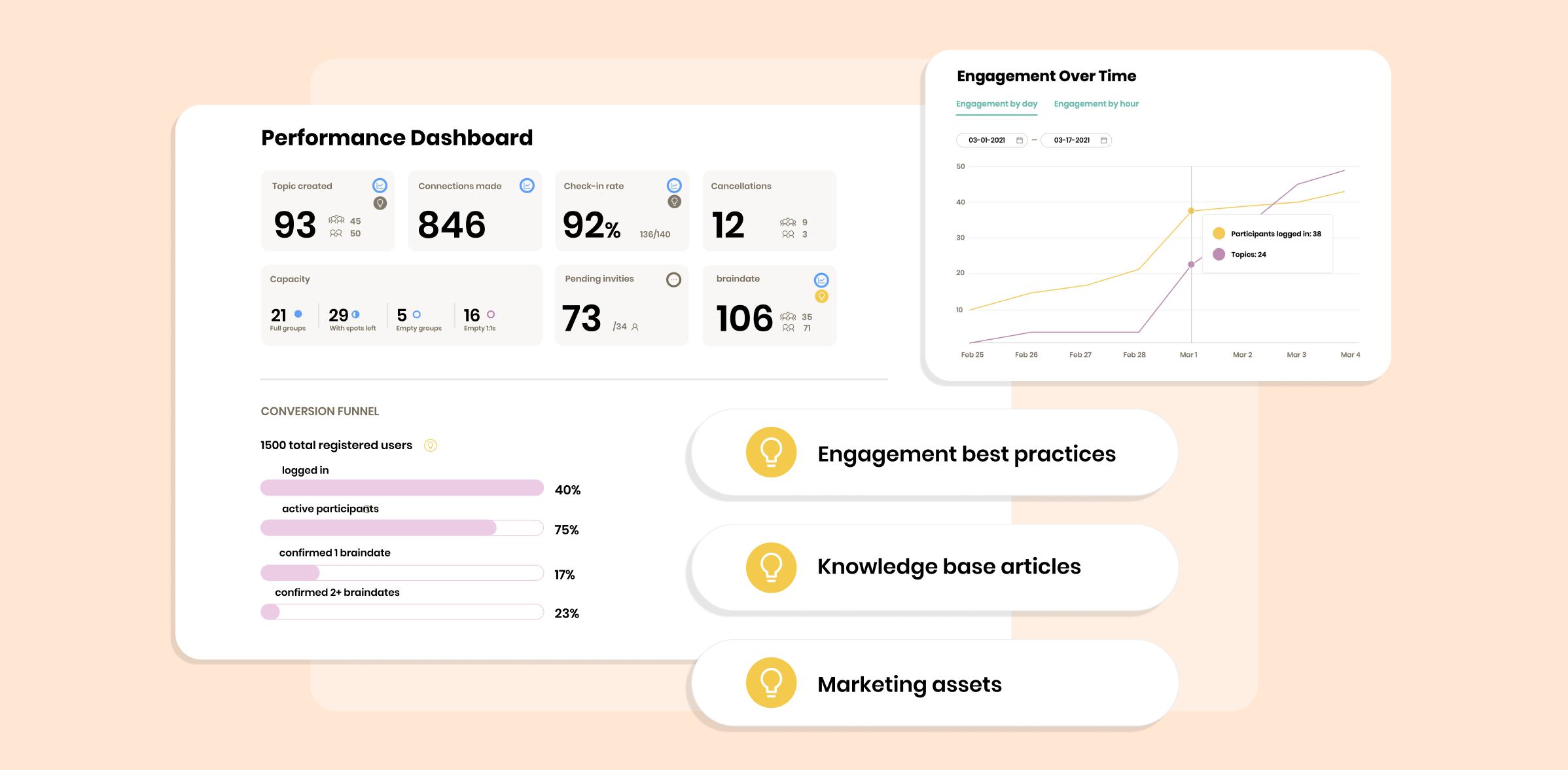Toggle the Full groups indicator in Capacity
Image resolution: width=1568 pixels, height=770 pixels.
298,314
